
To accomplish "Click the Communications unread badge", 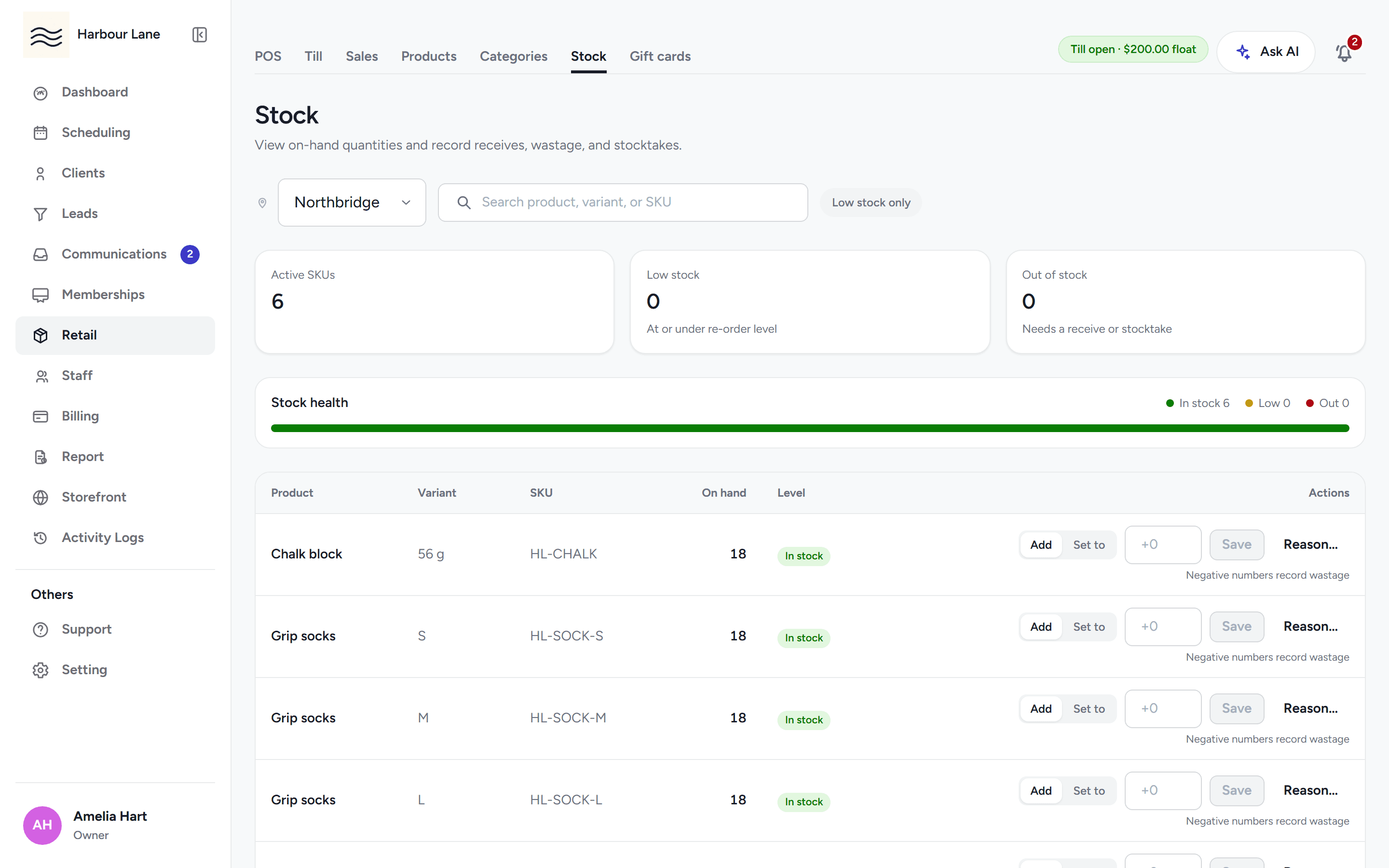I will 190,254.
